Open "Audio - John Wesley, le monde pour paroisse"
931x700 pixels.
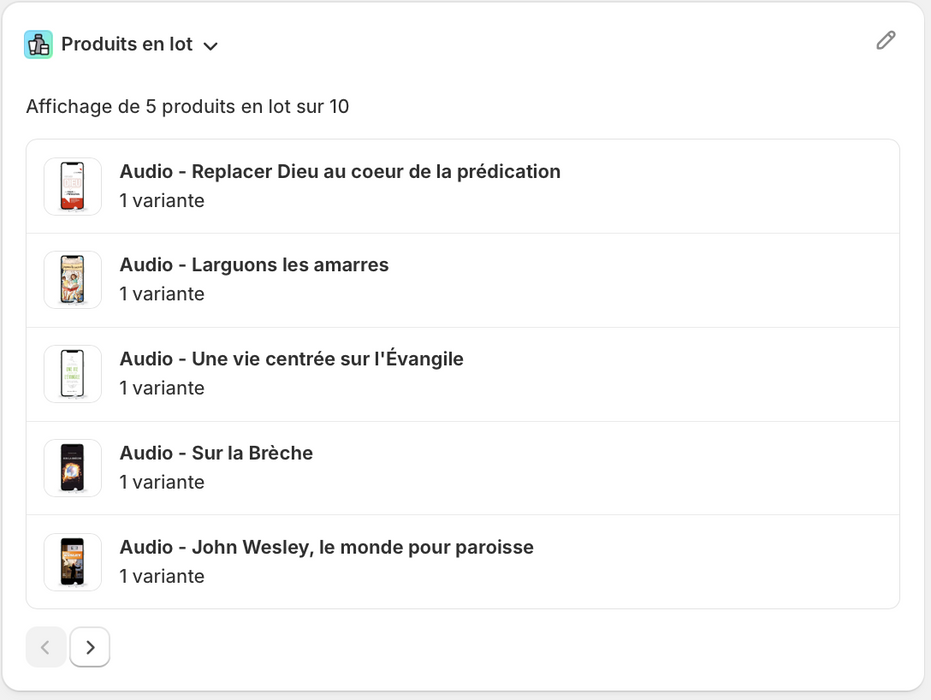tap(326, 547)
